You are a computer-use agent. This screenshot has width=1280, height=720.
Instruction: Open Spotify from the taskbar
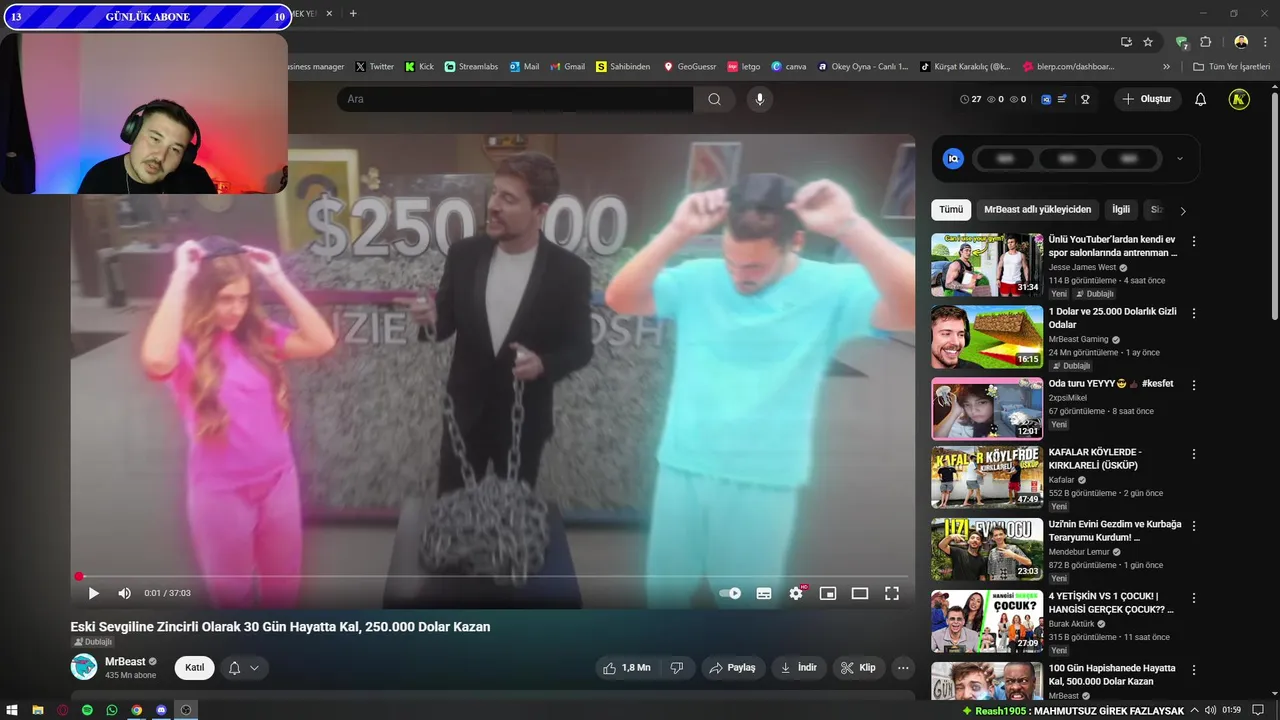point(87,710)
